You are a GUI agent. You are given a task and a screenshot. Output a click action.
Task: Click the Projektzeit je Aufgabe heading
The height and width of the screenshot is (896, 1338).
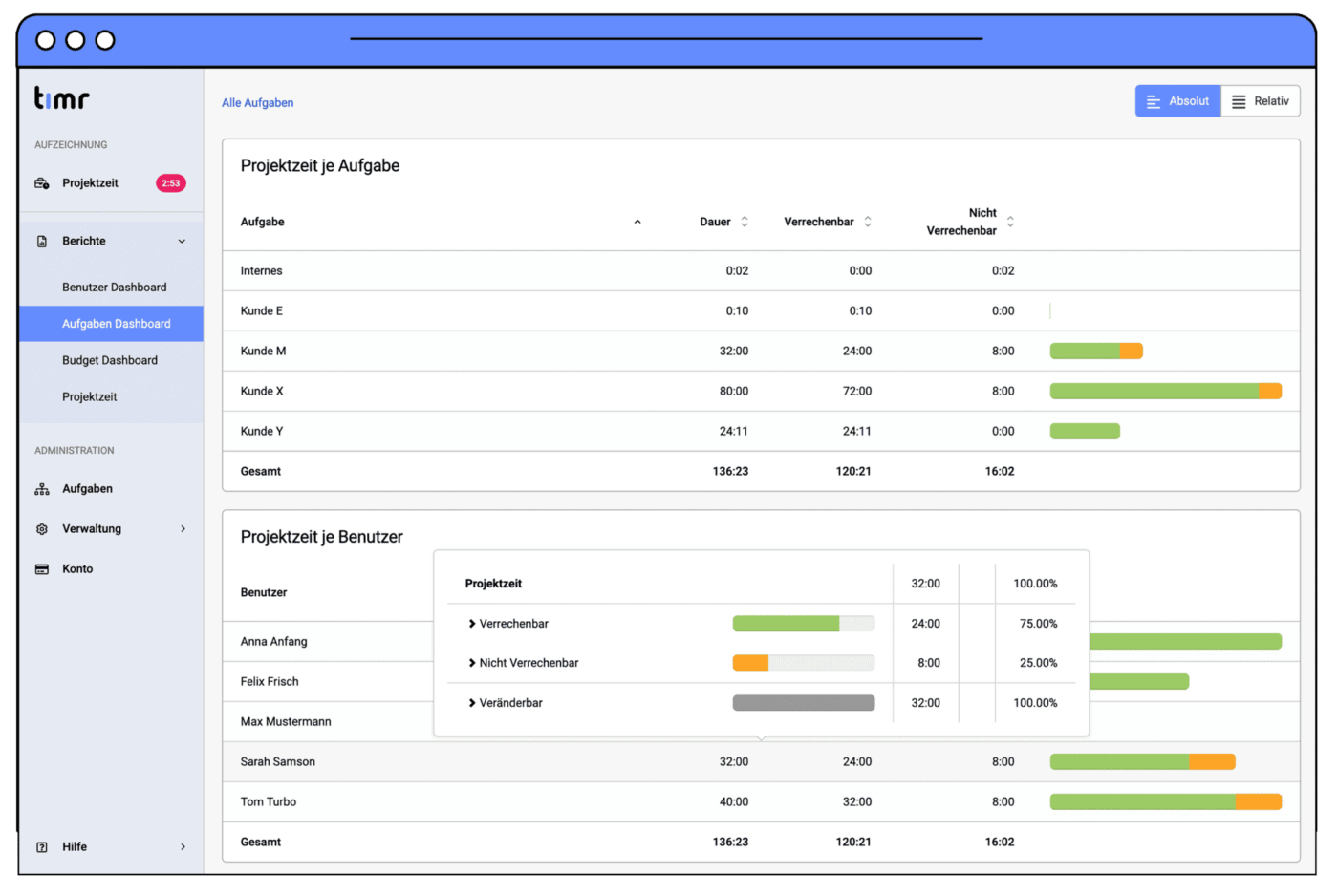pos(320,166)
